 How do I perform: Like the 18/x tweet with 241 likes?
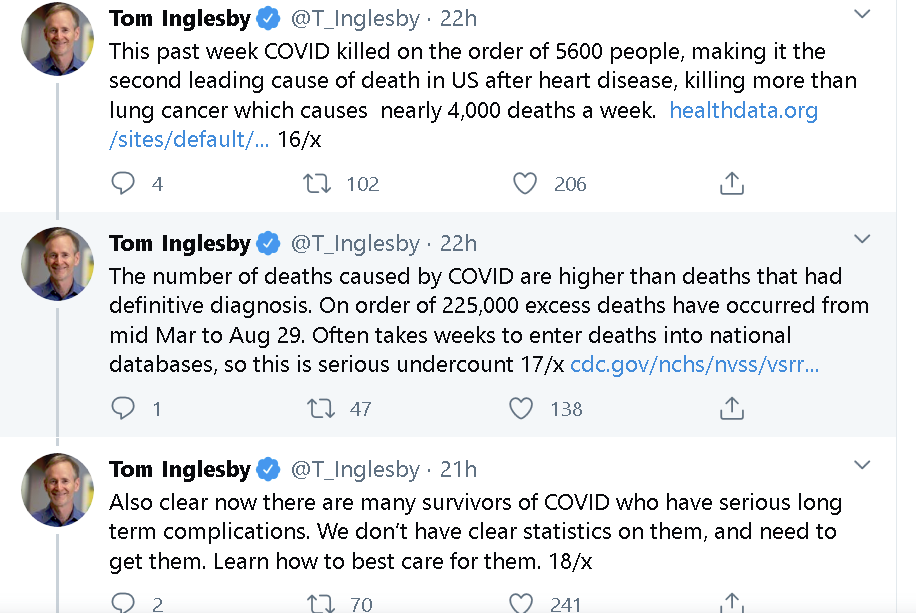[521, 603]
